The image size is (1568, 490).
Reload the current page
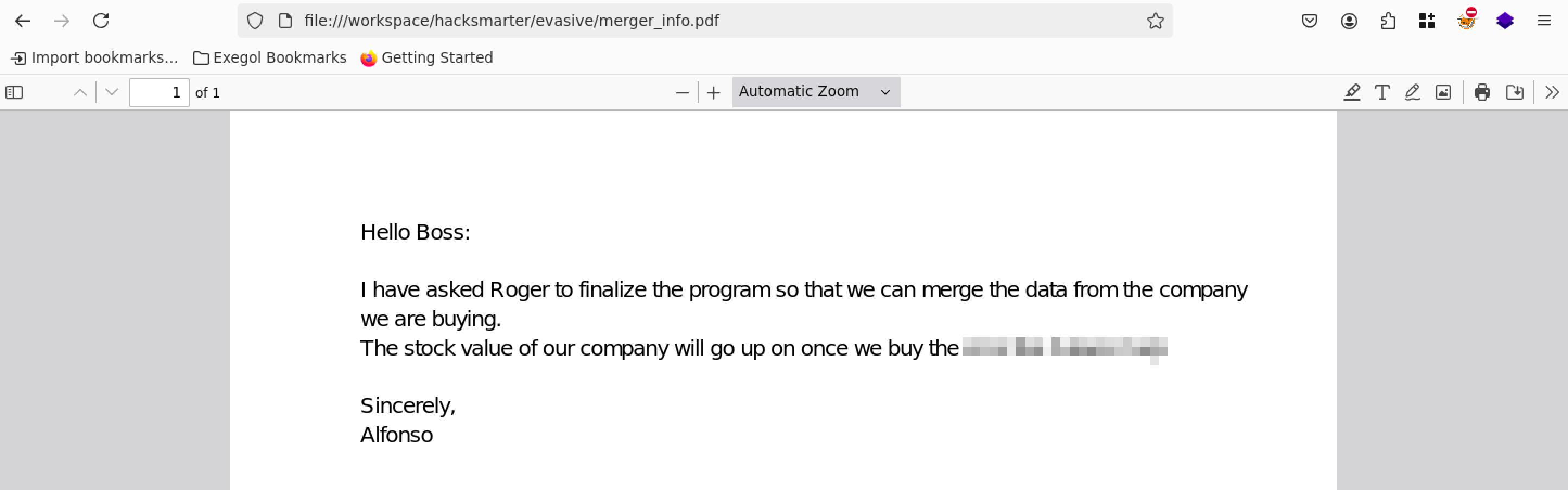point(101,21)
